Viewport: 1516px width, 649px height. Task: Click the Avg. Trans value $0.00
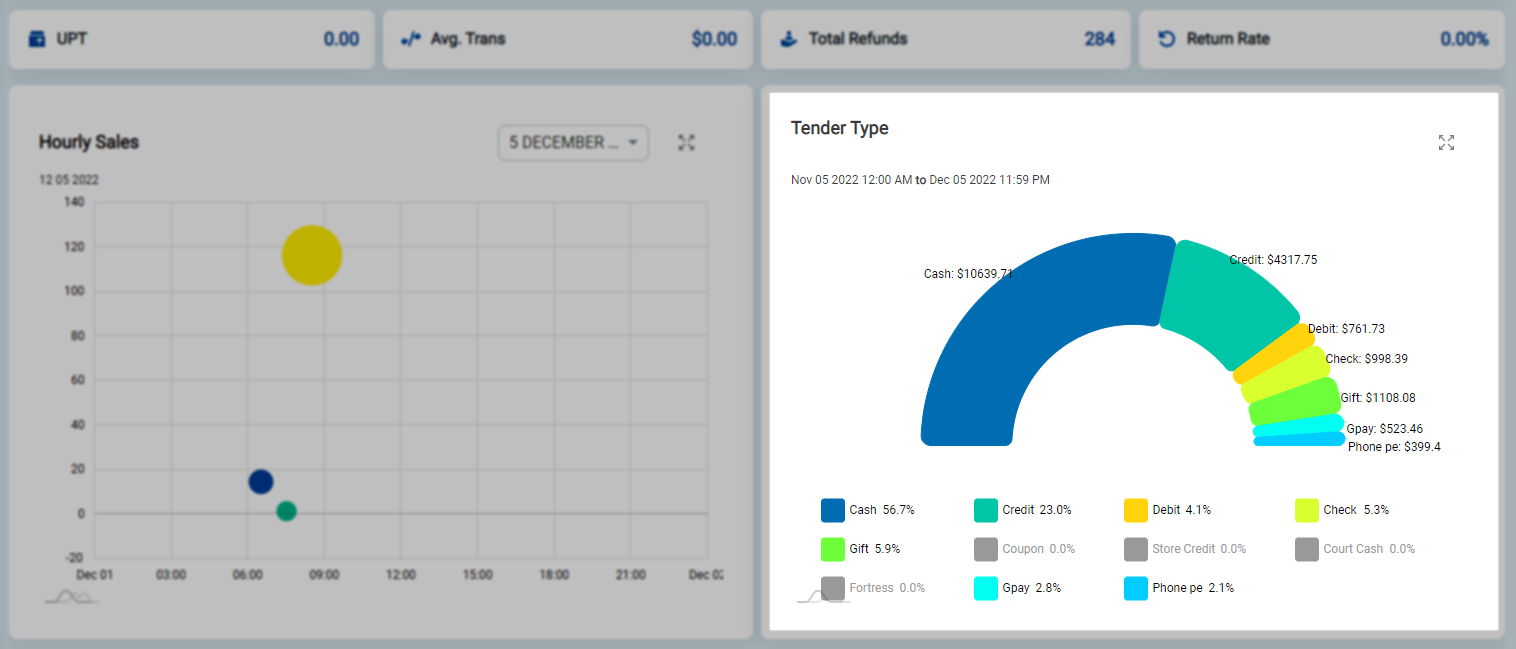[714, 39]
